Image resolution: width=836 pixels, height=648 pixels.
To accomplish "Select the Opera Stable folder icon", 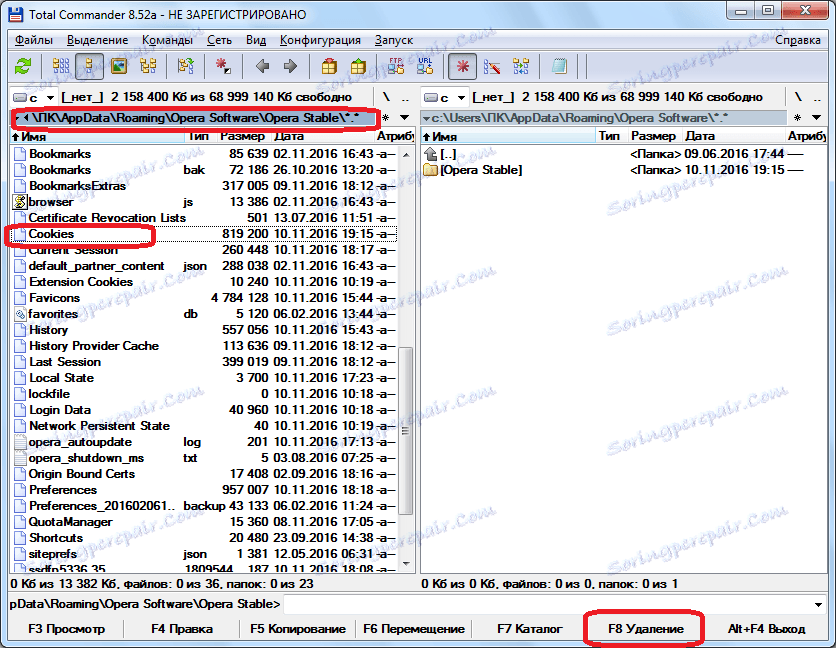I will 431,170.
